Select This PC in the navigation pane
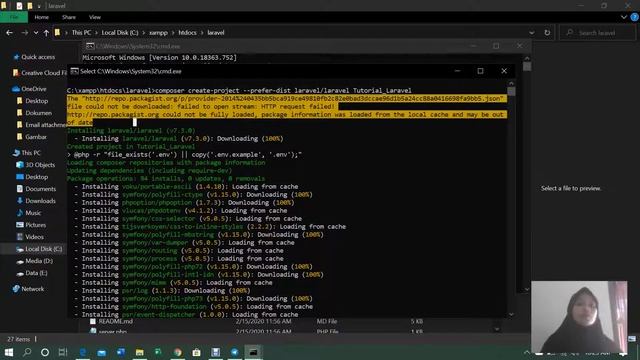The image size is (640, 360). point(27,153)
